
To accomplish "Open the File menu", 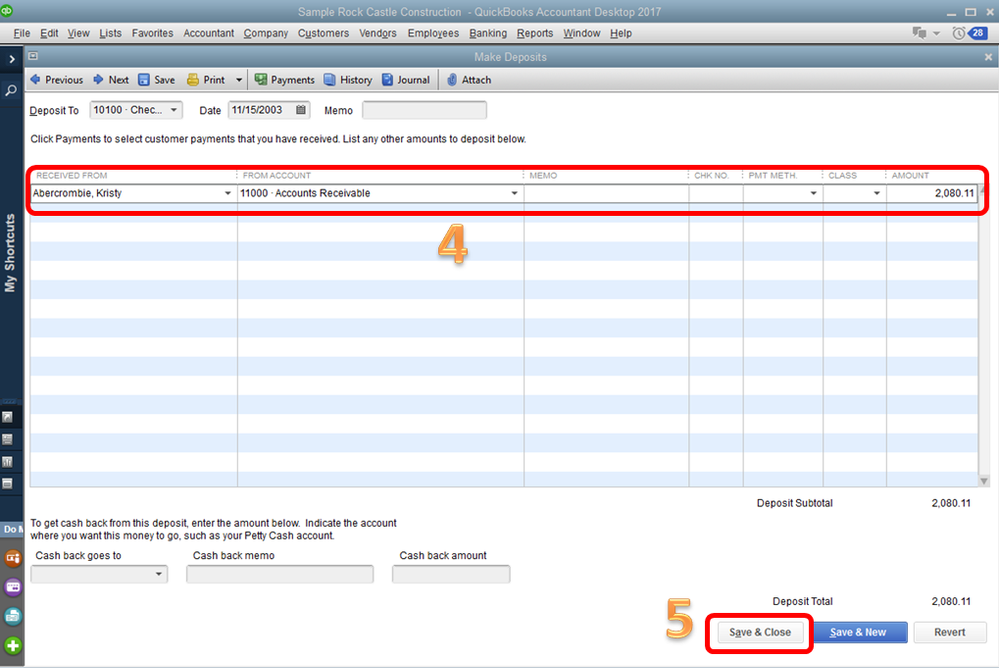I will pyautogui.click(x=22, y=33).
